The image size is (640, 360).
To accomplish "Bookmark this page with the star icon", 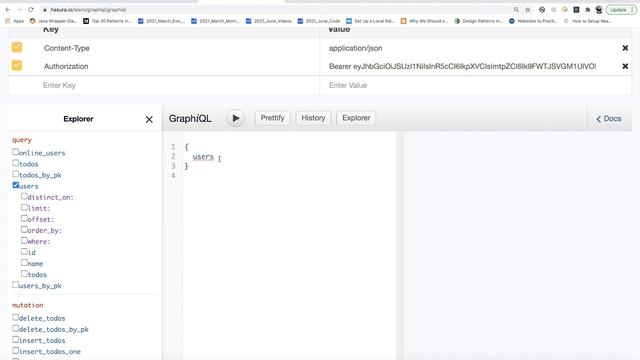I will click(x=528, y=10).
